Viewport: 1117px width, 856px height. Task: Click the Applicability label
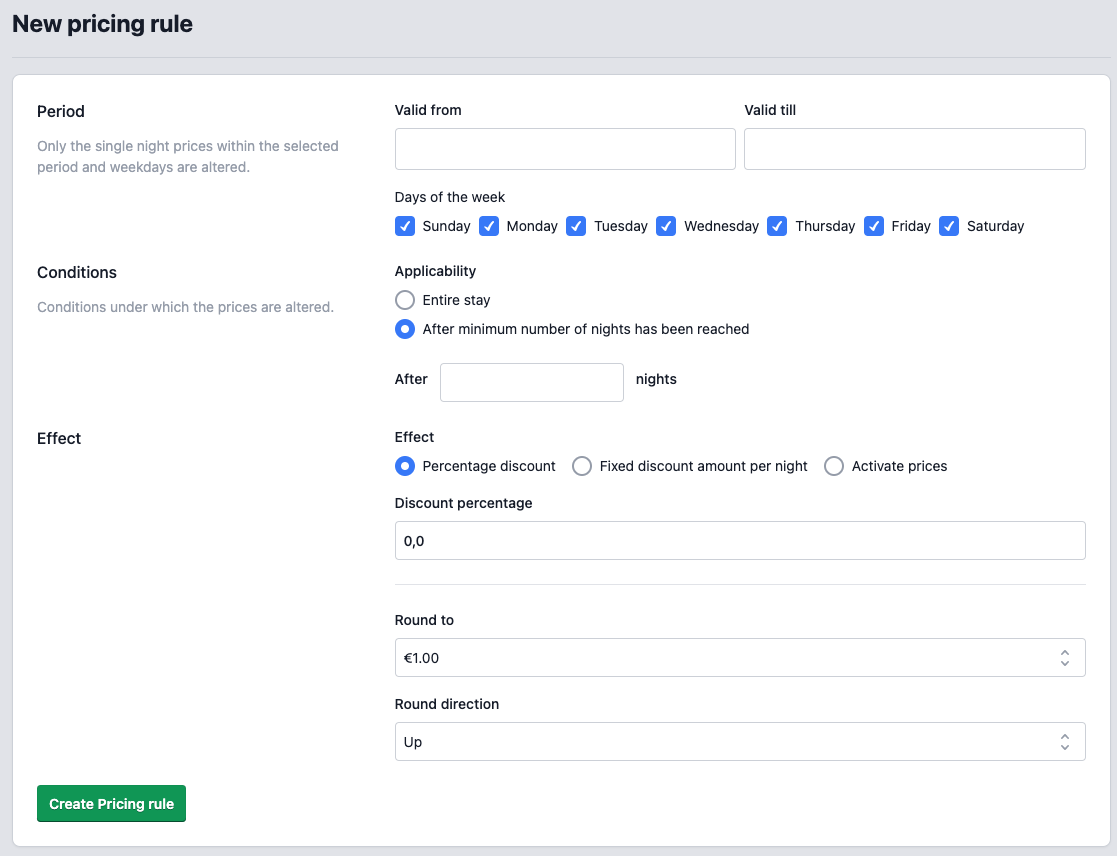(435, 271)
